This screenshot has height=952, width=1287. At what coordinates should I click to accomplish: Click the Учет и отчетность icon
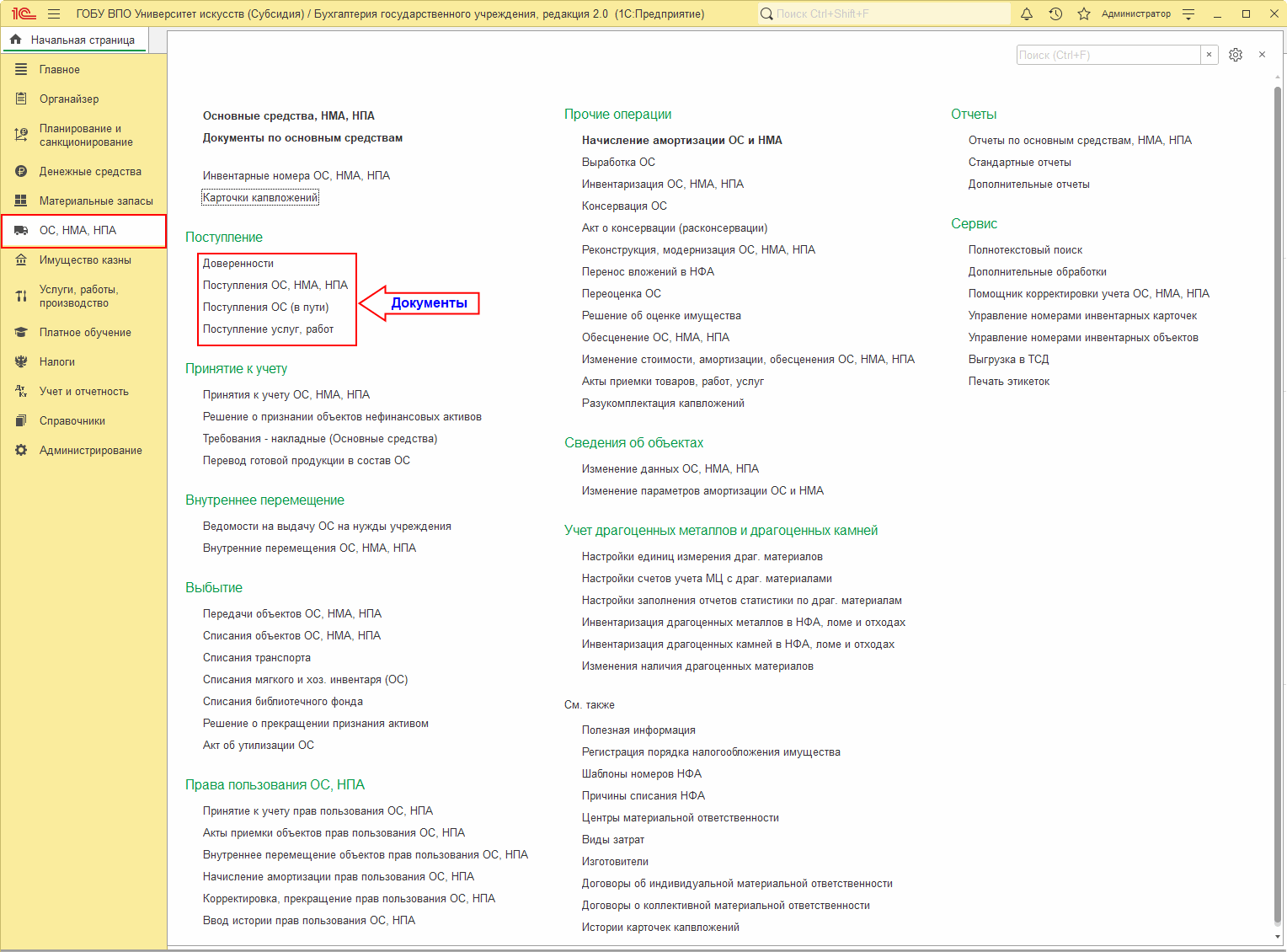21,391
